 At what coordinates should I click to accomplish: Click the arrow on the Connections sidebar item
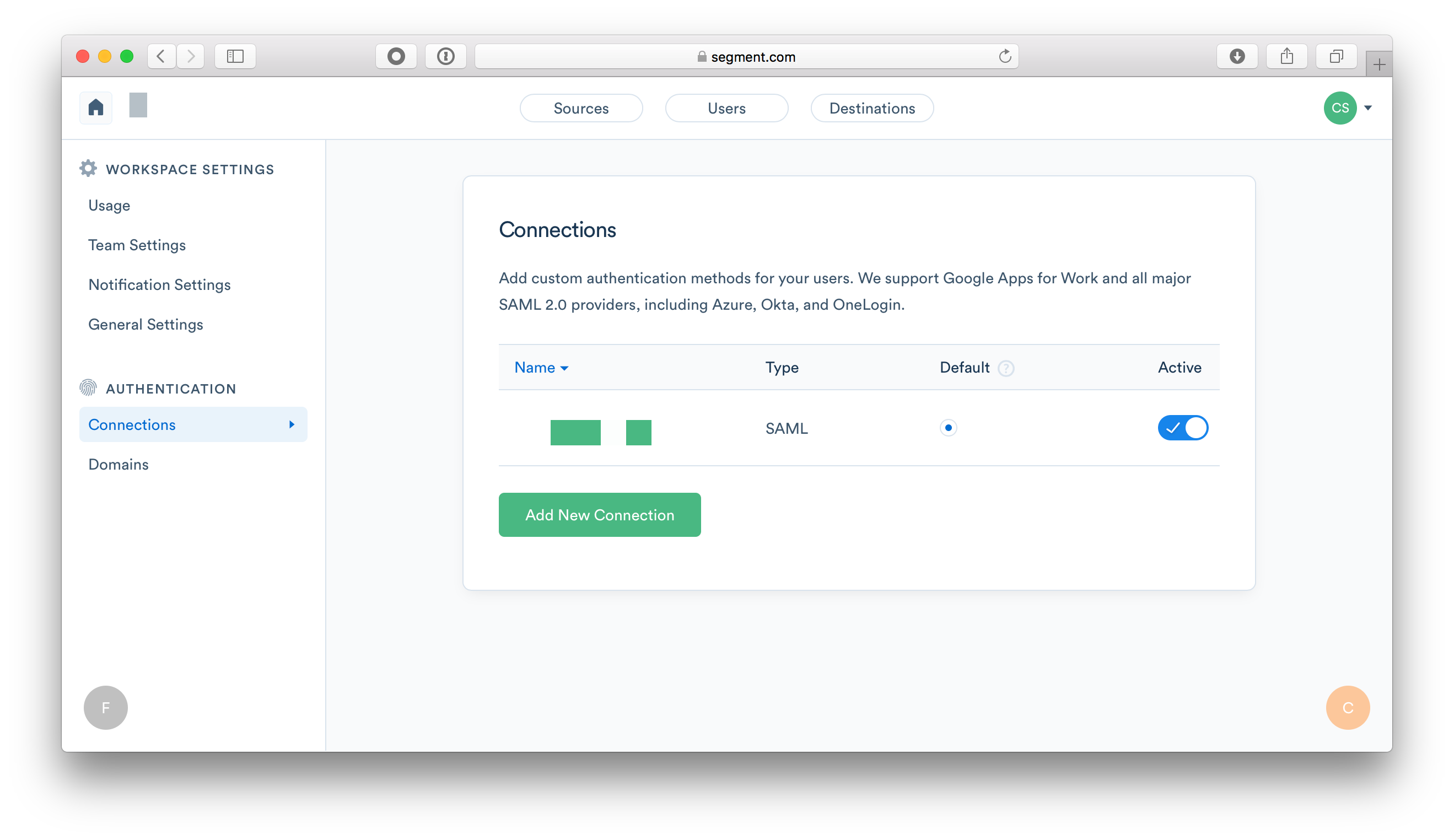point(292,424)
